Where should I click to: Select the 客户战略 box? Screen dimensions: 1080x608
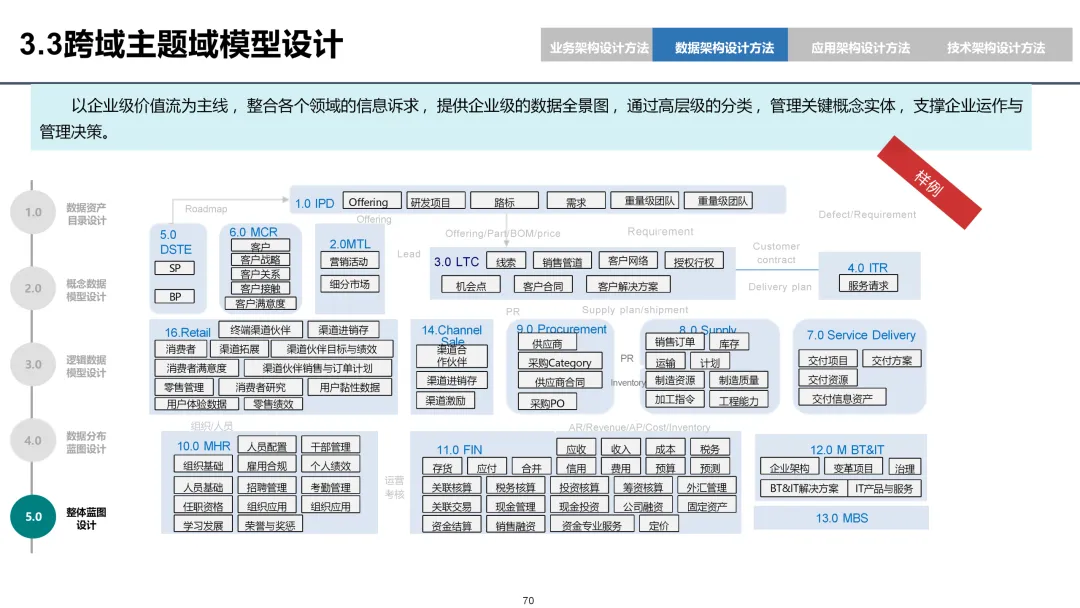260,260
